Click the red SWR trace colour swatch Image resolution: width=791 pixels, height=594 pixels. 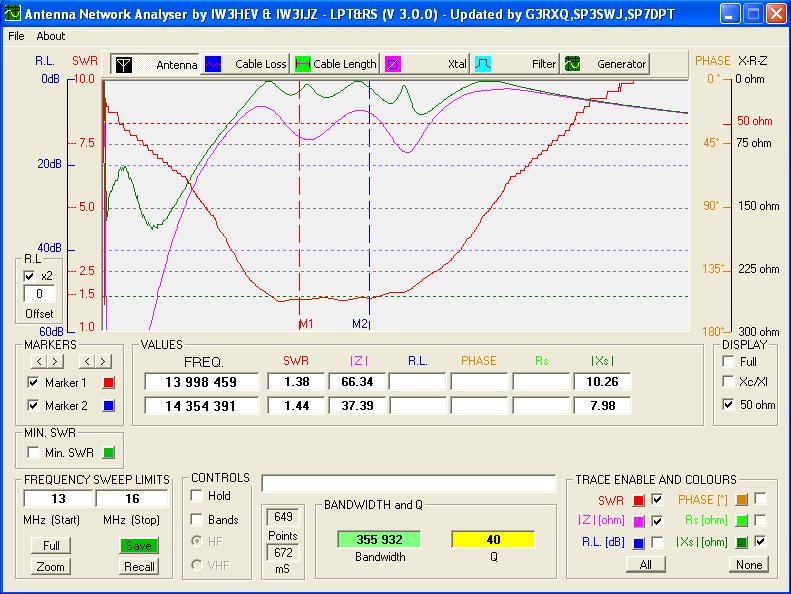pyautogui.click(x=638, y=499)
